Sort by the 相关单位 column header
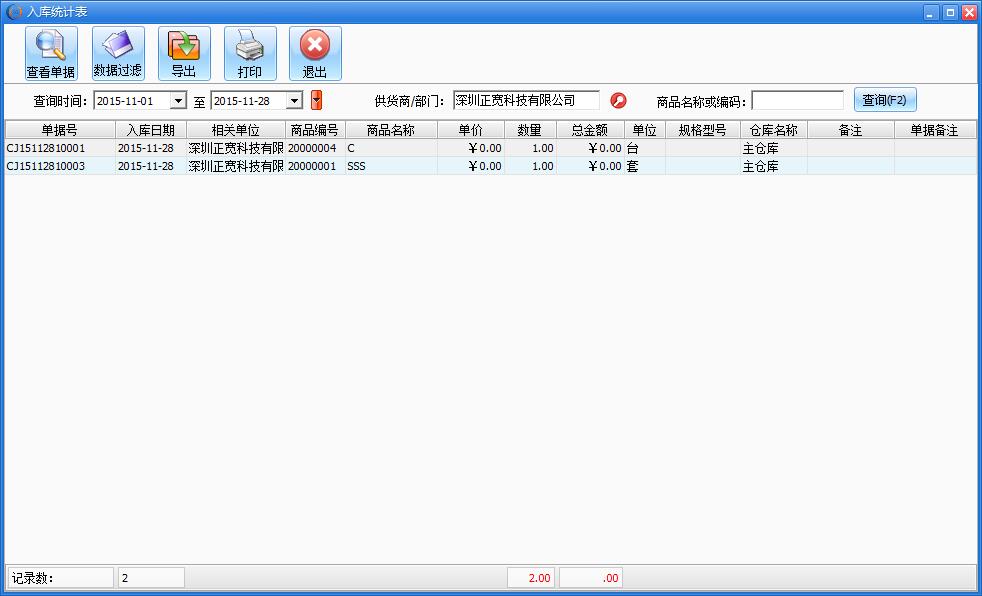 pyautogui.click(x=235, y=130)
